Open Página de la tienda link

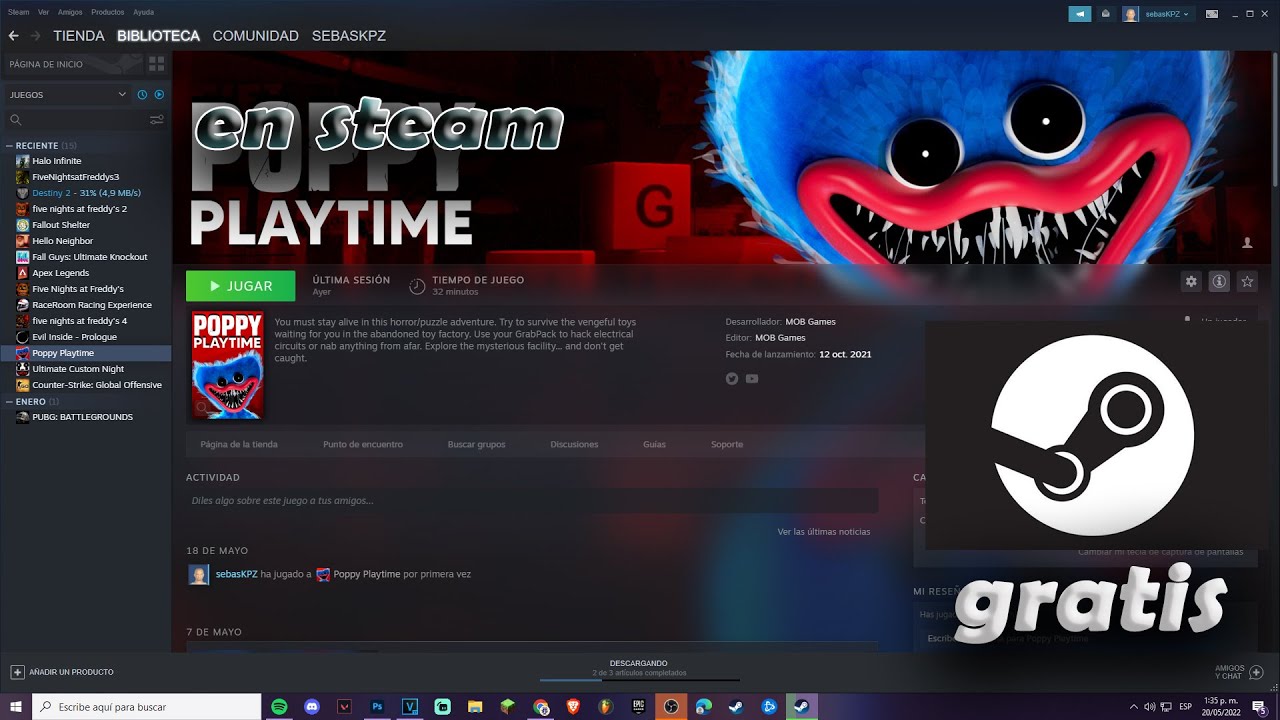point(239,444)
